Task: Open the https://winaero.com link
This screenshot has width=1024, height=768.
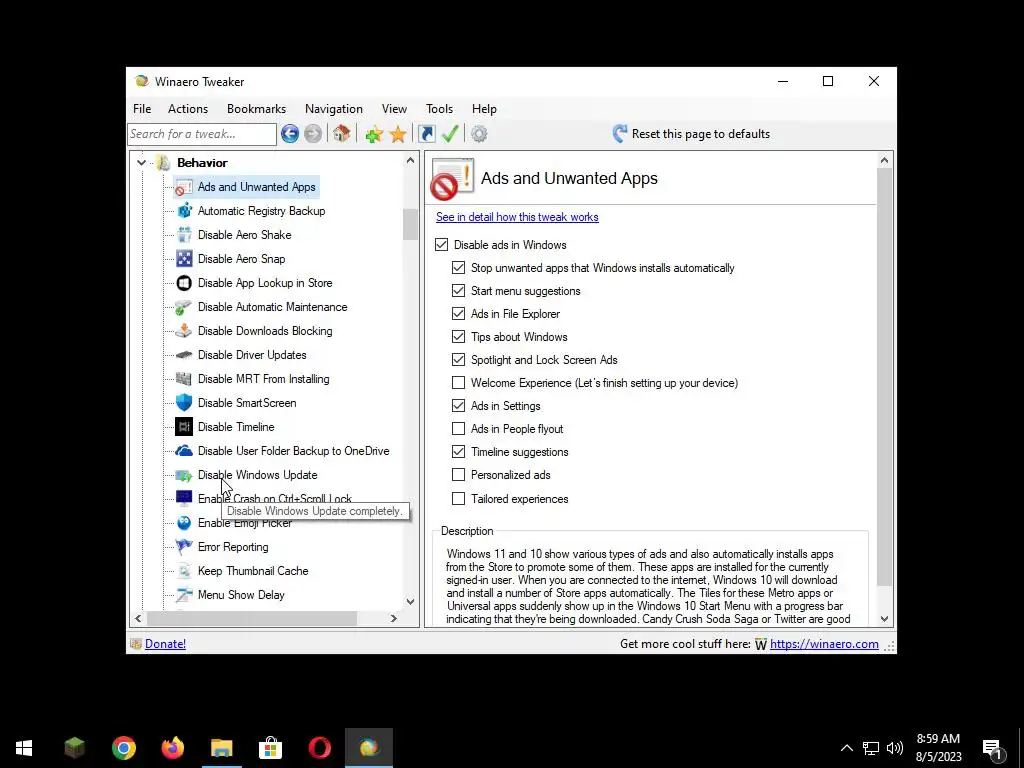Action: tap(824, 644)
